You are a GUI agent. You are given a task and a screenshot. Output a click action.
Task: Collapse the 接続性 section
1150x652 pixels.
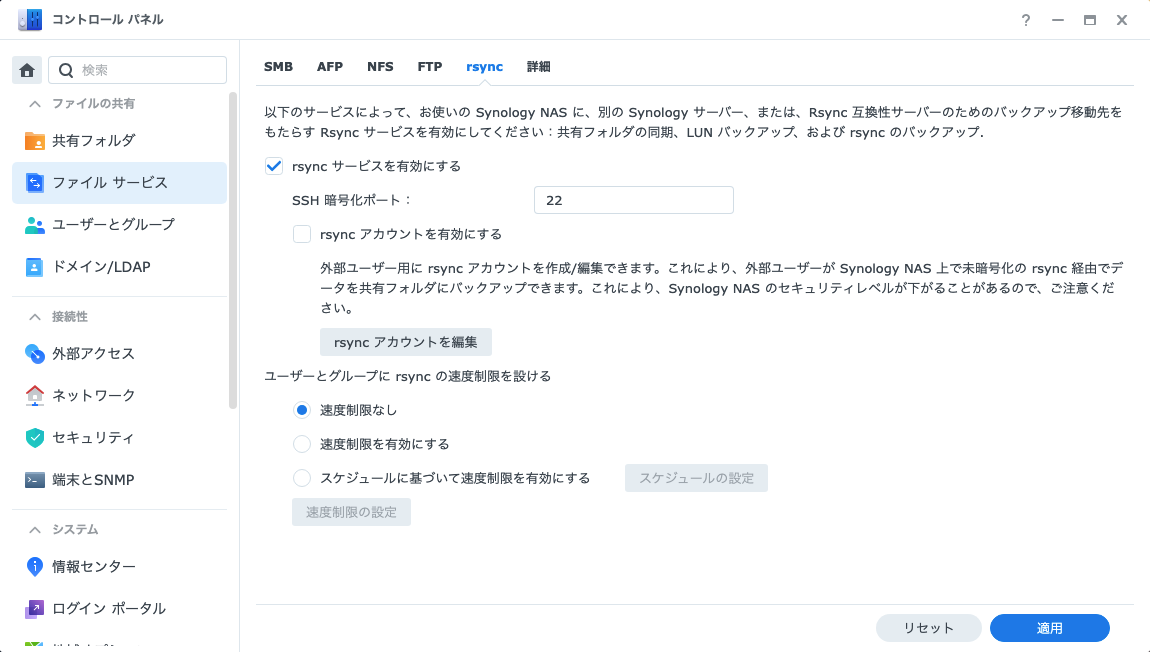coord(34,317)
